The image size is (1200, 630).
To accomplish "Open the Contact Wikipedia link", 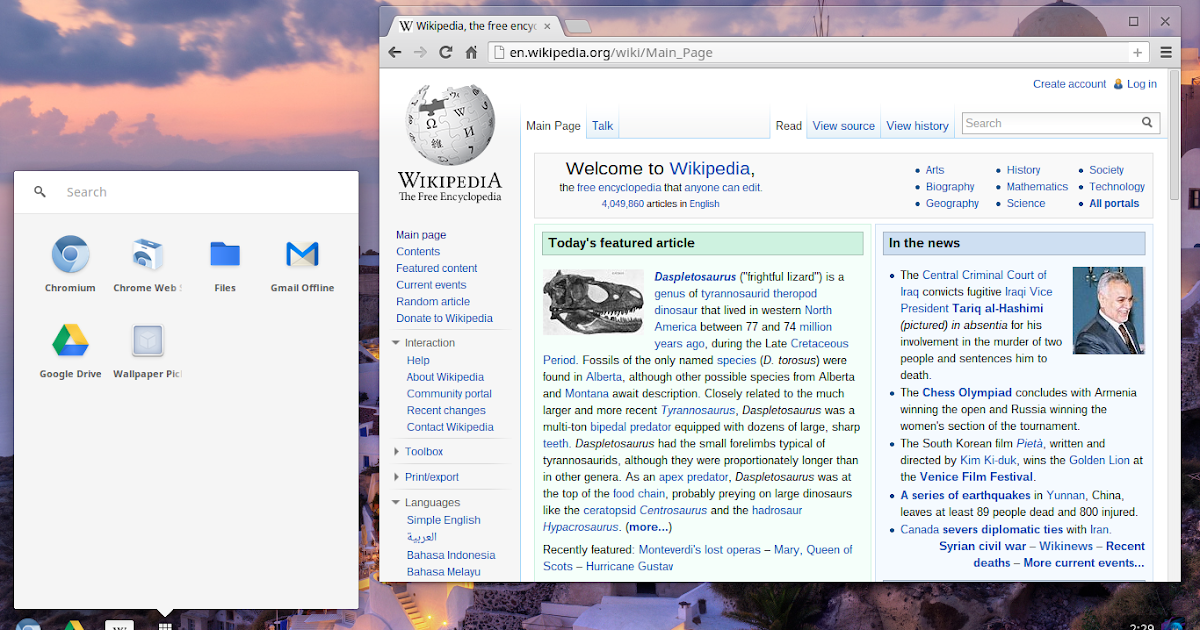I will pos(450,427).
